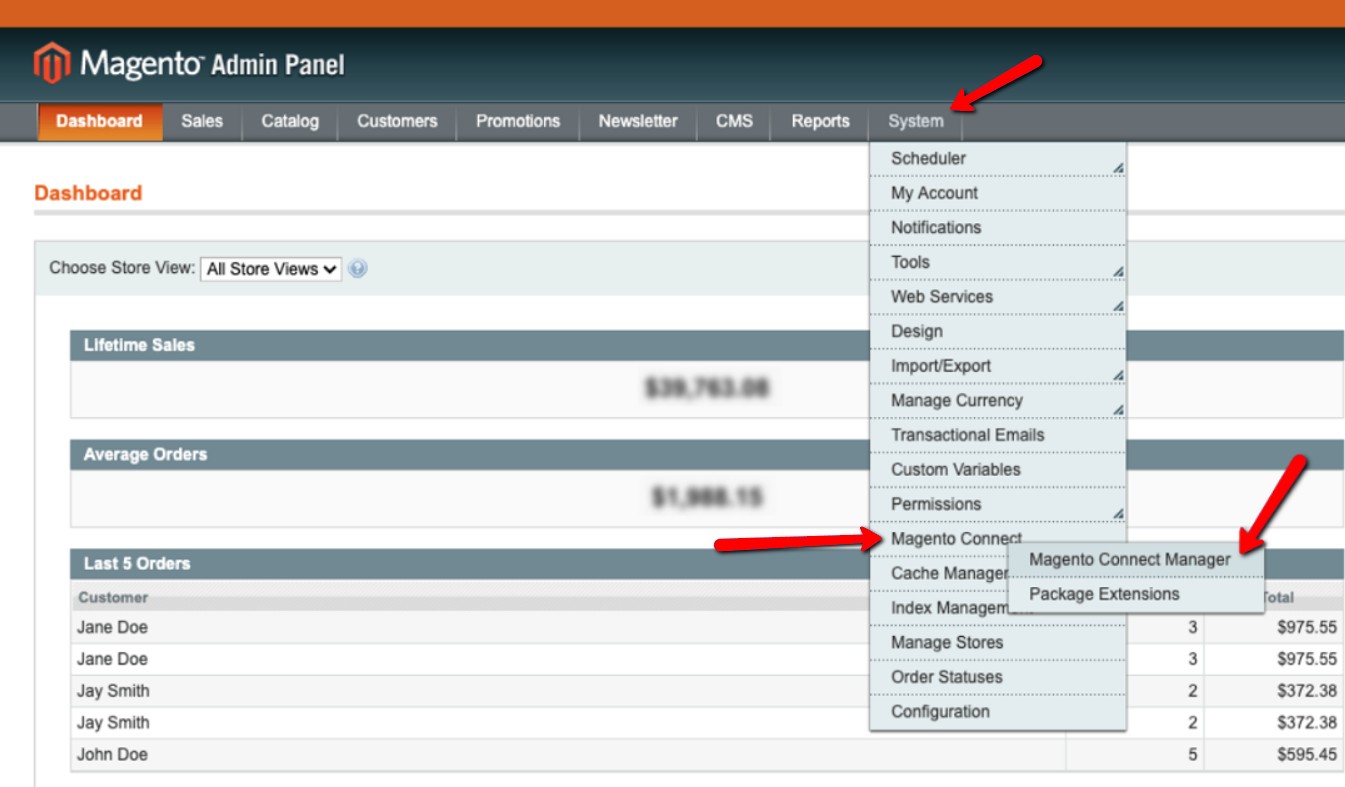Open the Catalog menu
Screen dimensions: 1345x787
[290, 122]
